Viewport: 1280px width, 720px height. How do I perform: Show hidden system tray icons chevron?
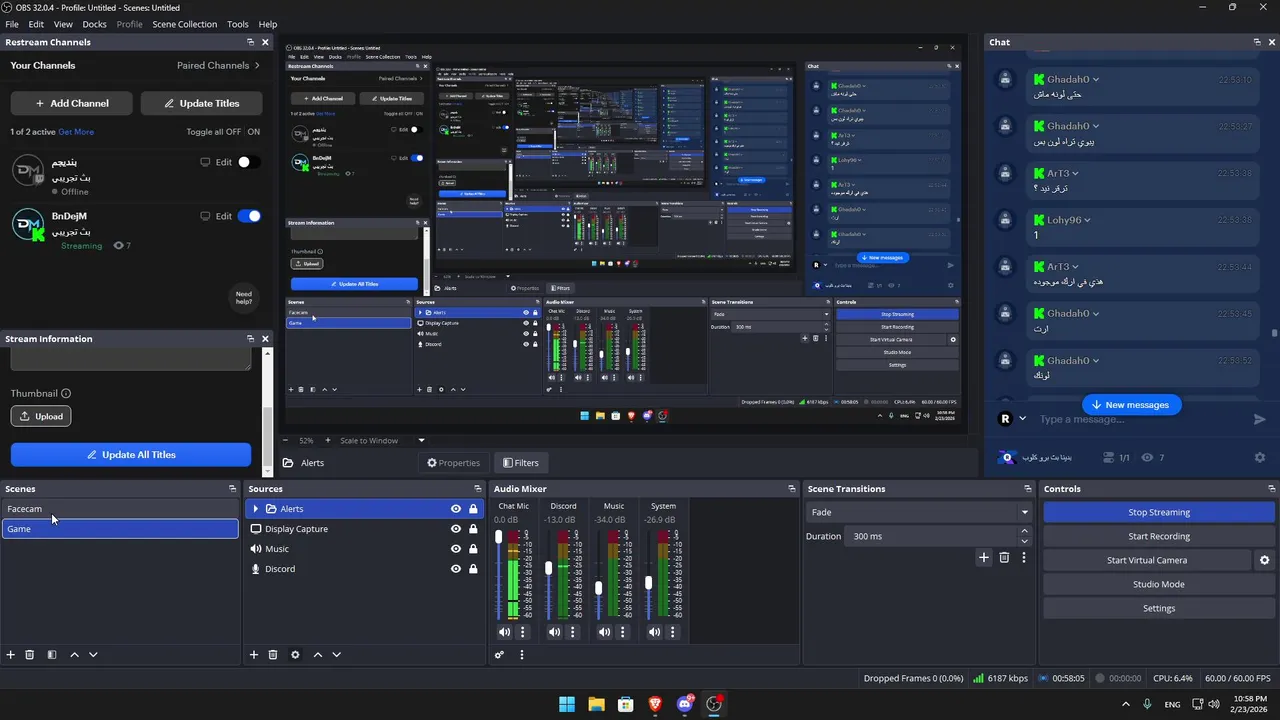click(x=1126, y=704)
